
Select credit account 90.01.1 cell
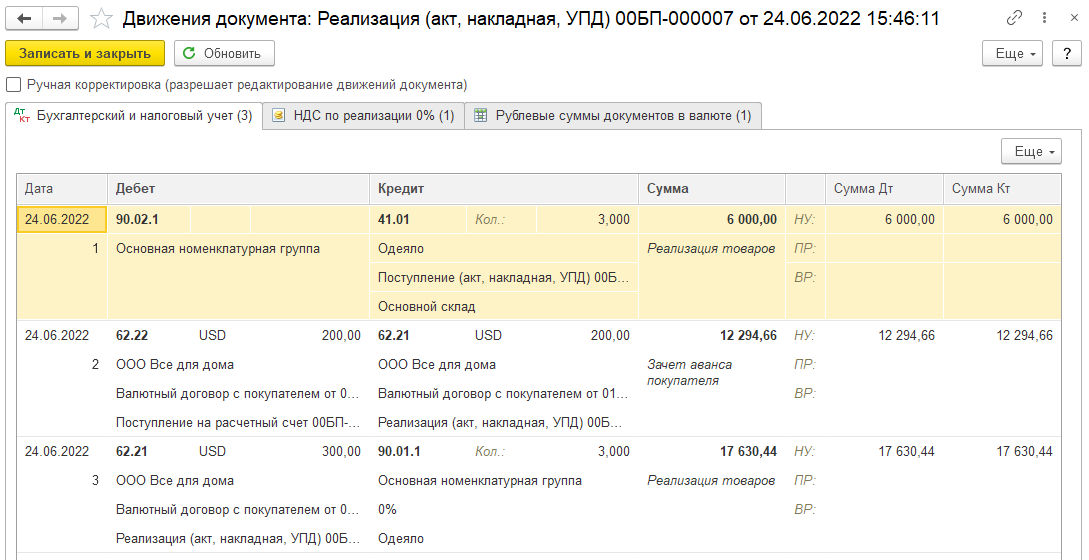click(x=417, y=452)
